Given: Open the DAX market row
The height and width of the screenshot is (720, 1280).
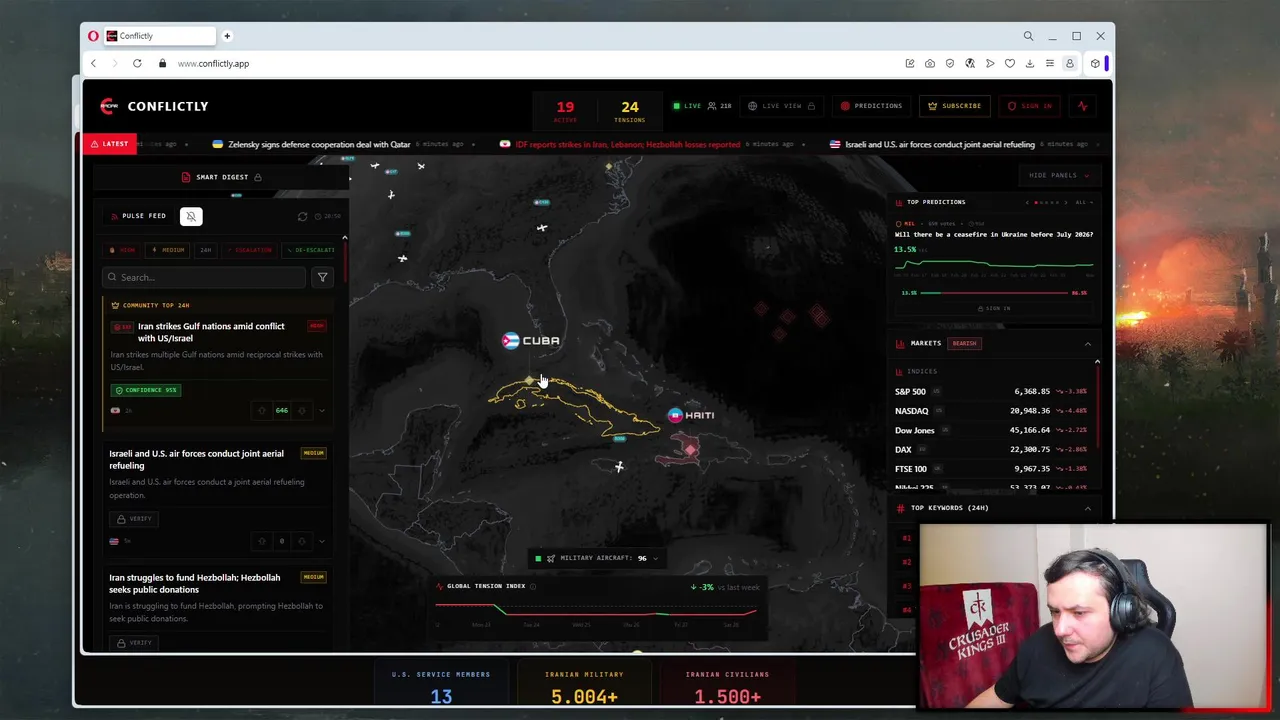Looking at the screenshot, I should pos(991,450).
